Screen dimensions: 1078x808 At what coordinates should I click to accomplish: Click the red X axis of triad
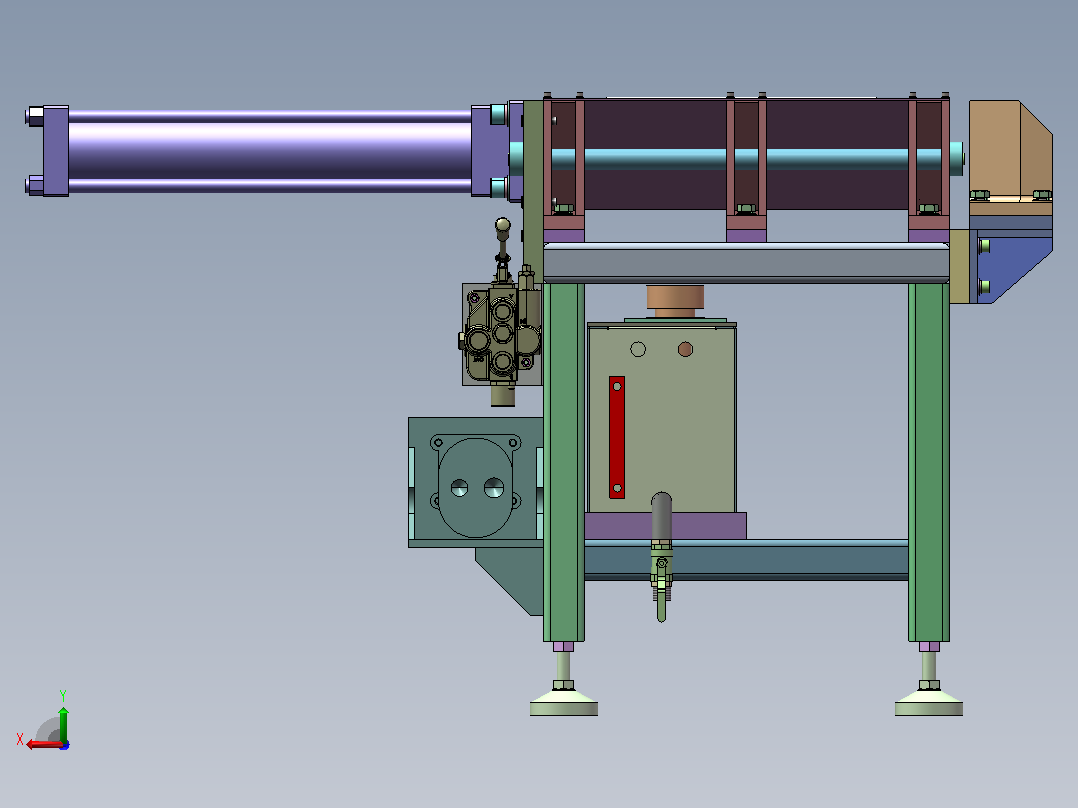45,744
